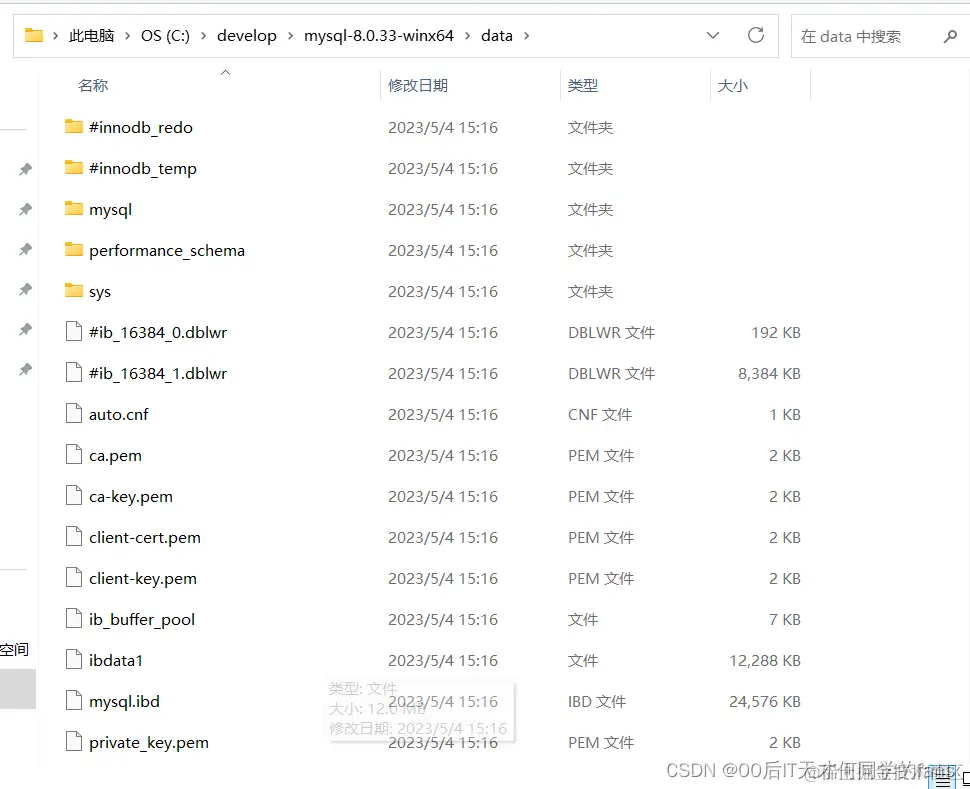
Task: Expand chevron after 此电脑 breadcrumb
Action: point(127,36)
